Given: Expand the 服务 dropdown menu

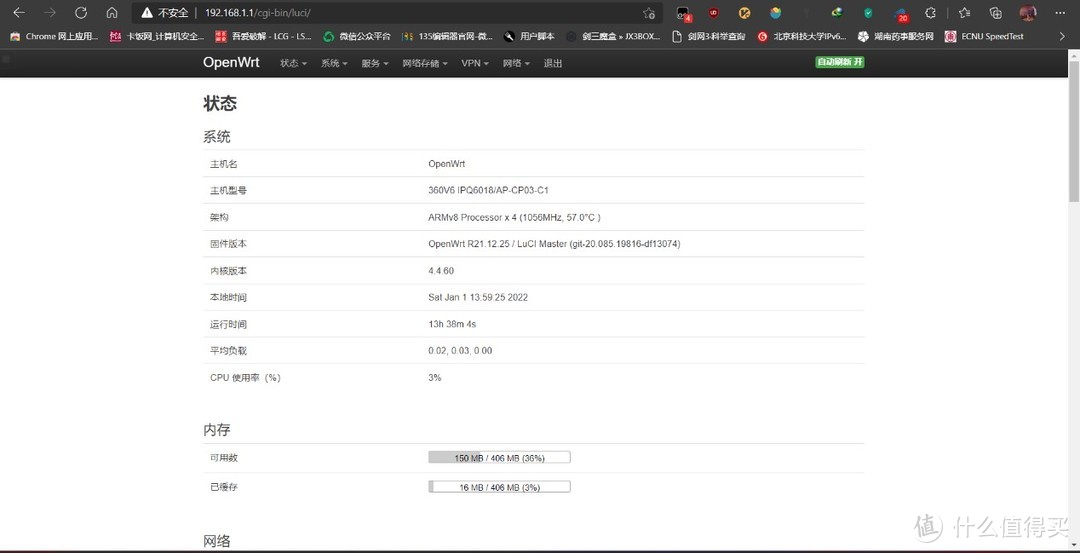Looking at the screenshot, I should (x=375, y=63).
